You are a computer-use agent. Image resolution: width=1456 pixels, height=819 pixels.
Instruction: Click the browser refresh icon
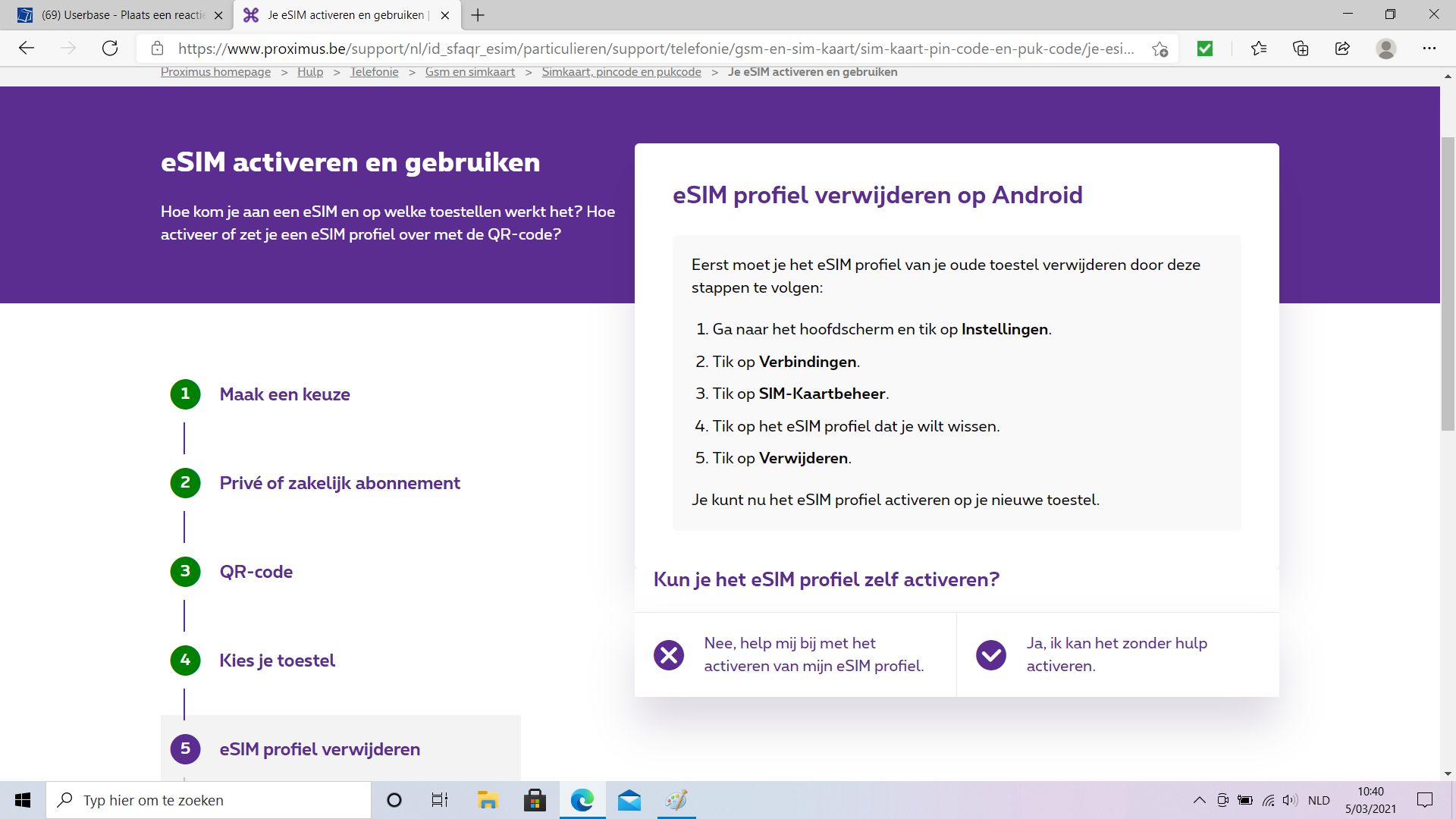[110, 49]
